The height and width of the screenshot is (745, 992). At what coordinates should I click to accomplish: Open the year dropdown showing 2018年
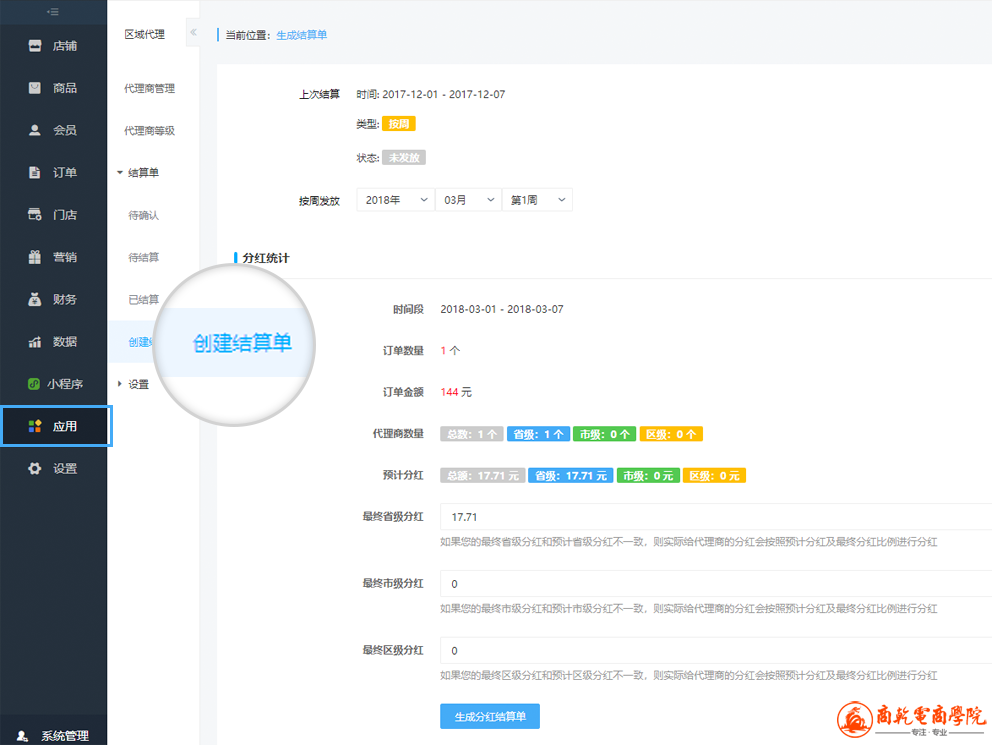coord(395,200)
